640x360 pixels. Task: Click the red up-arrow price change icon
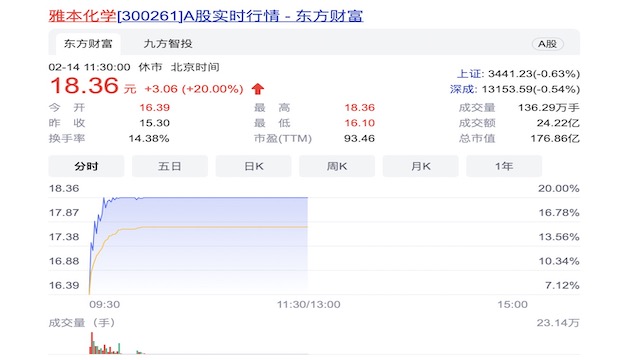tap(258, 89)
